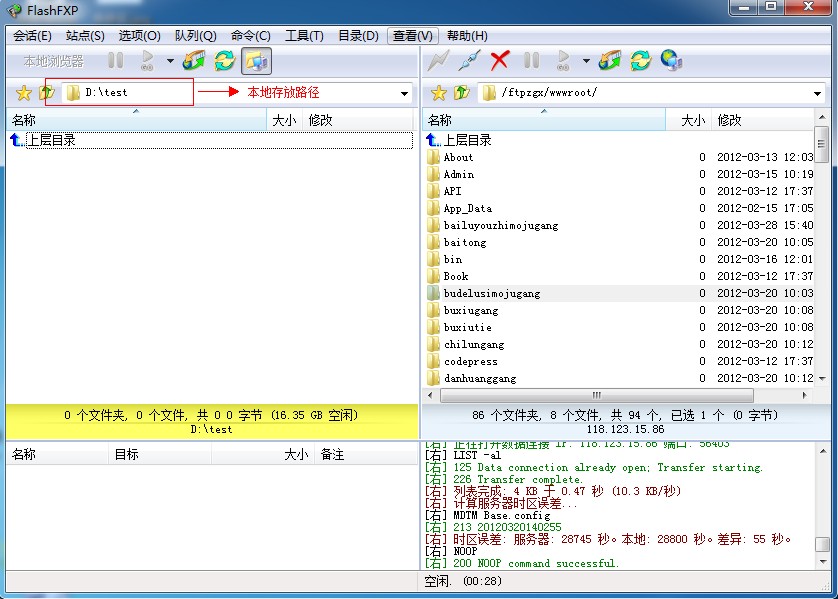Click the remote file list horizontal scrollbar
Image resolution: width=838 pixels, height=599 pixels.
(600, 394)
